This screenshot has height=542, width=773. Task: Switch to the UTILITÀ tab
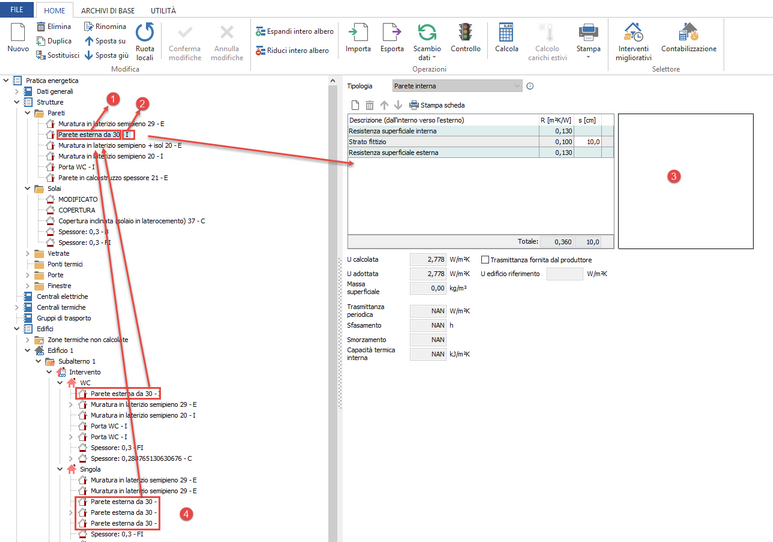163,10
